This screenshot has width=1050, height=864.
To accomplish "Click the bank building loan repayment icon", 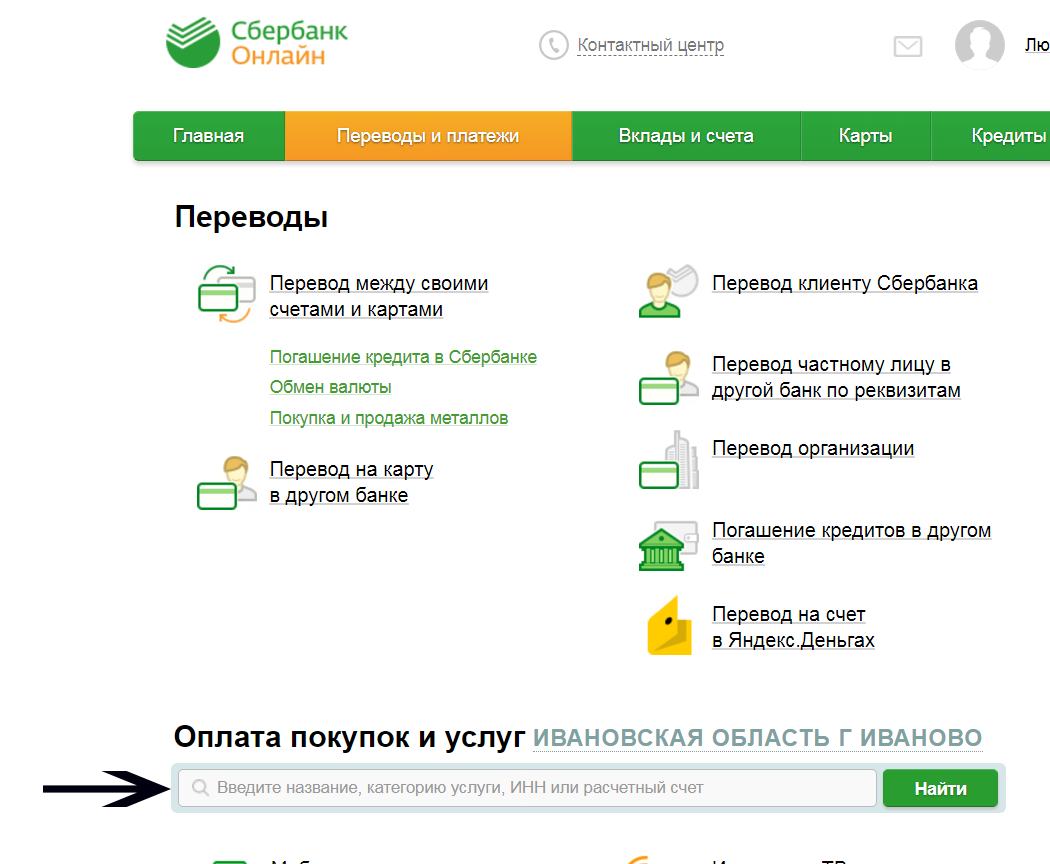I will [668, 545].
